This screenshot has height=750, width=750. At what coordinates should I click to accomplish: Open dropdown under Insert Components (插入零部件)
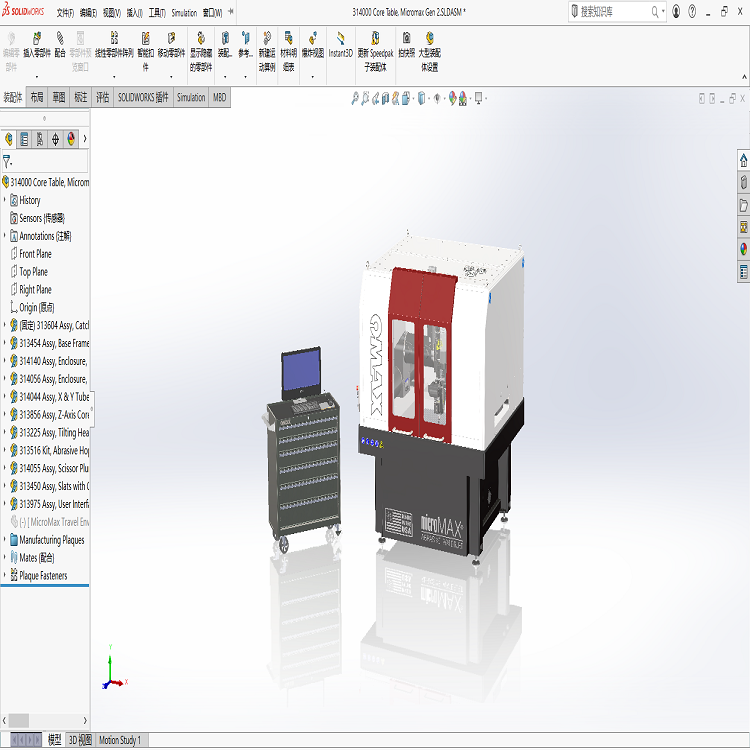37,77
